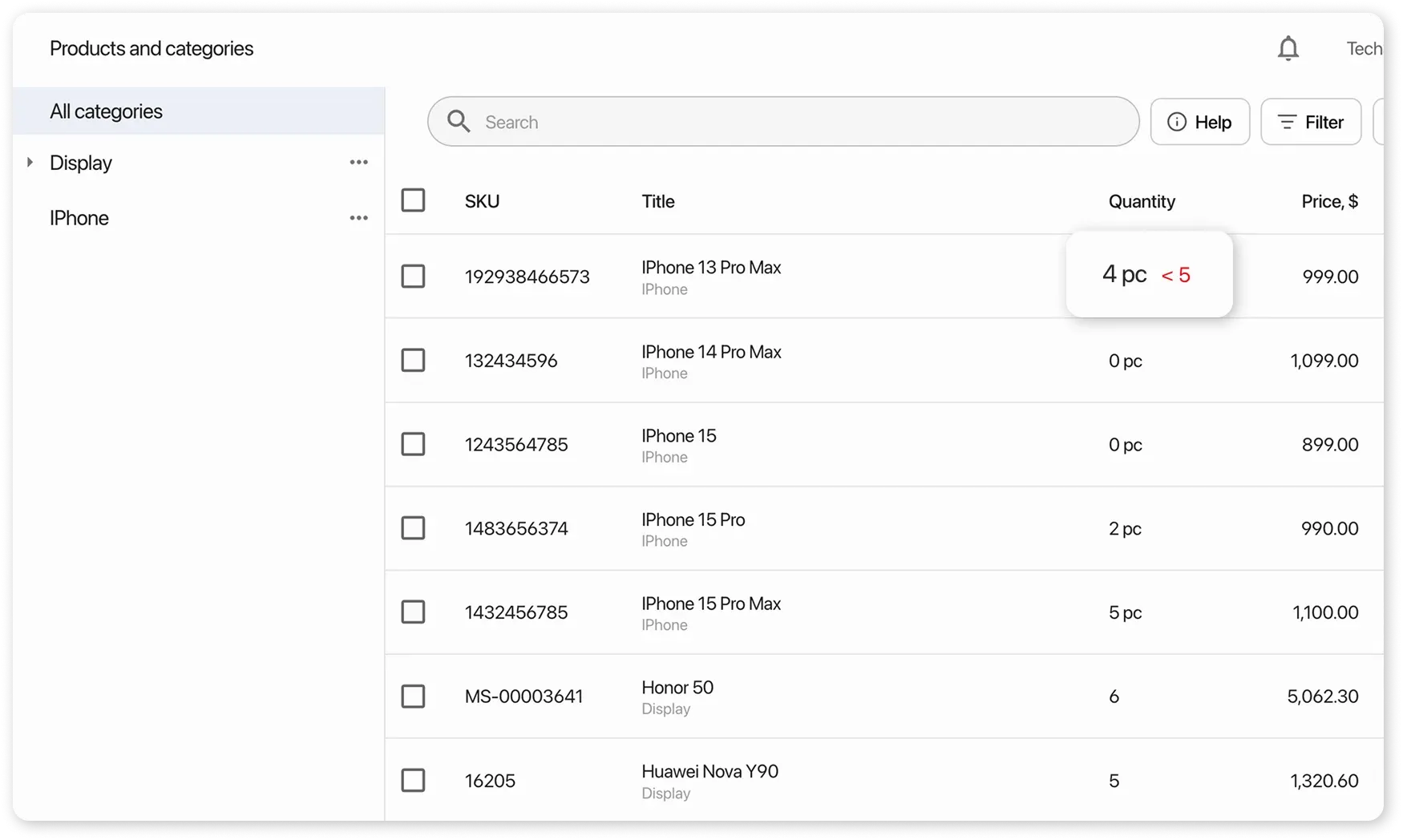Click the info icon inside the Help button

[x=1176, y=122]
